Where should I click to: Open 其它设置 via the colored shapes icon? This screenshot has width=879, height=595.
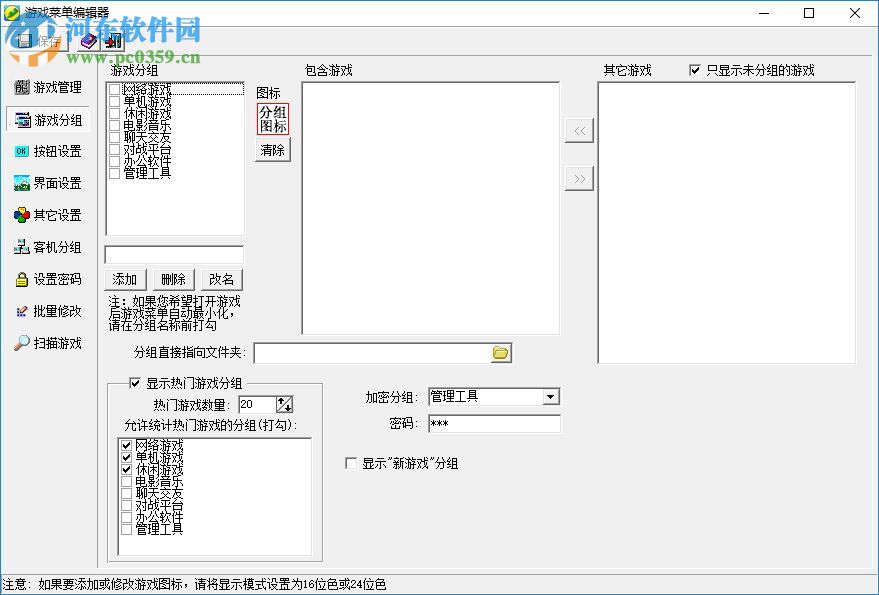(22, 215)
